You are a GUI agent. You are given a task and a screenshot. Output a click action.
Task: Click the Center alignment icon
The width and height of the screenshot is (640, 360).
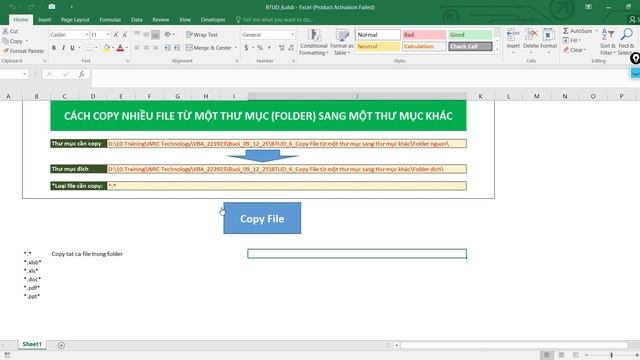pyautogui.click(x=146, y=48)
